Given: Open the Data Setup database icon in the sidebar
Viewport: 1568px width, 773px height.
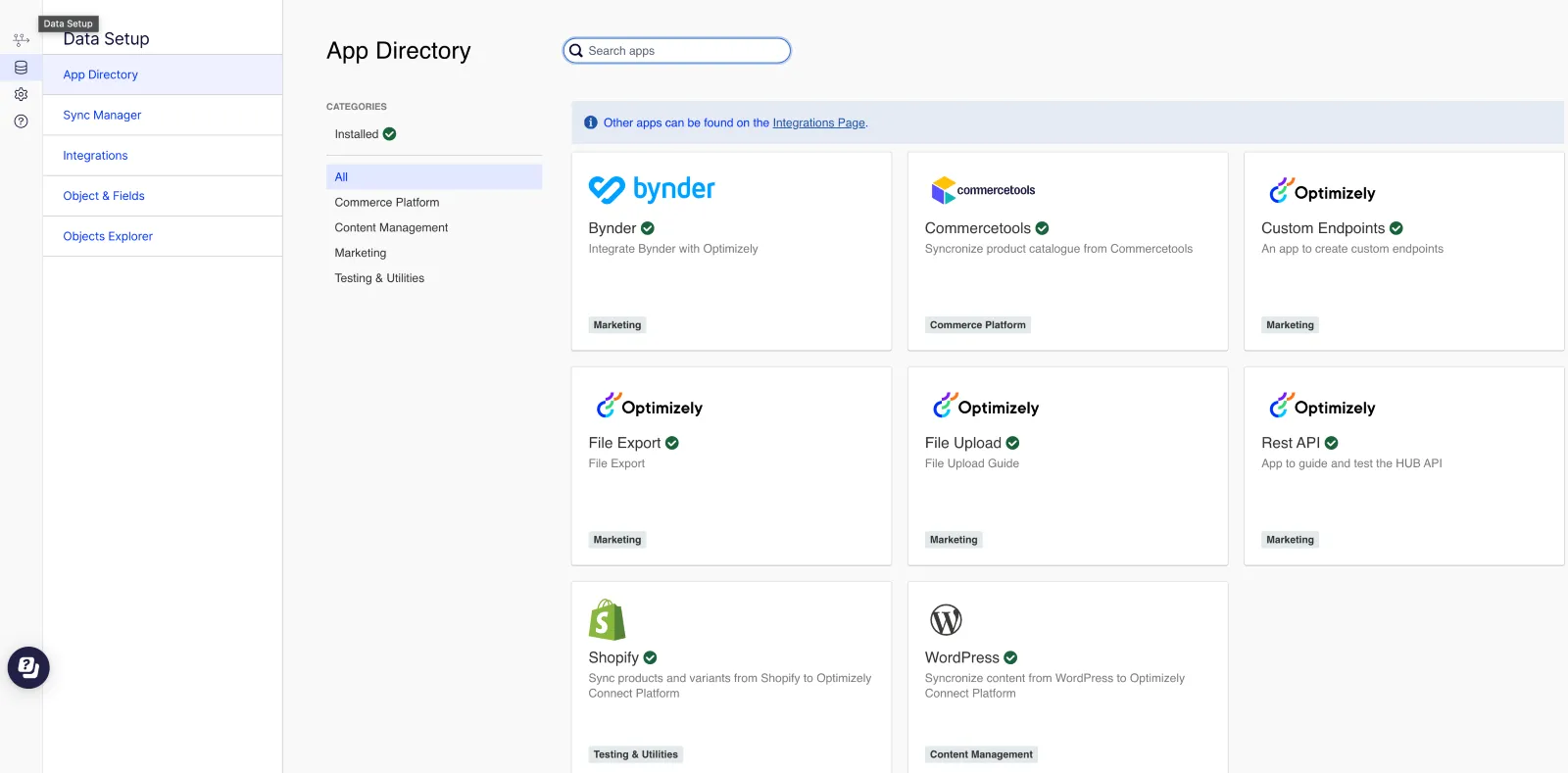Looking at the screenshot, I should [x=21, y=68].
